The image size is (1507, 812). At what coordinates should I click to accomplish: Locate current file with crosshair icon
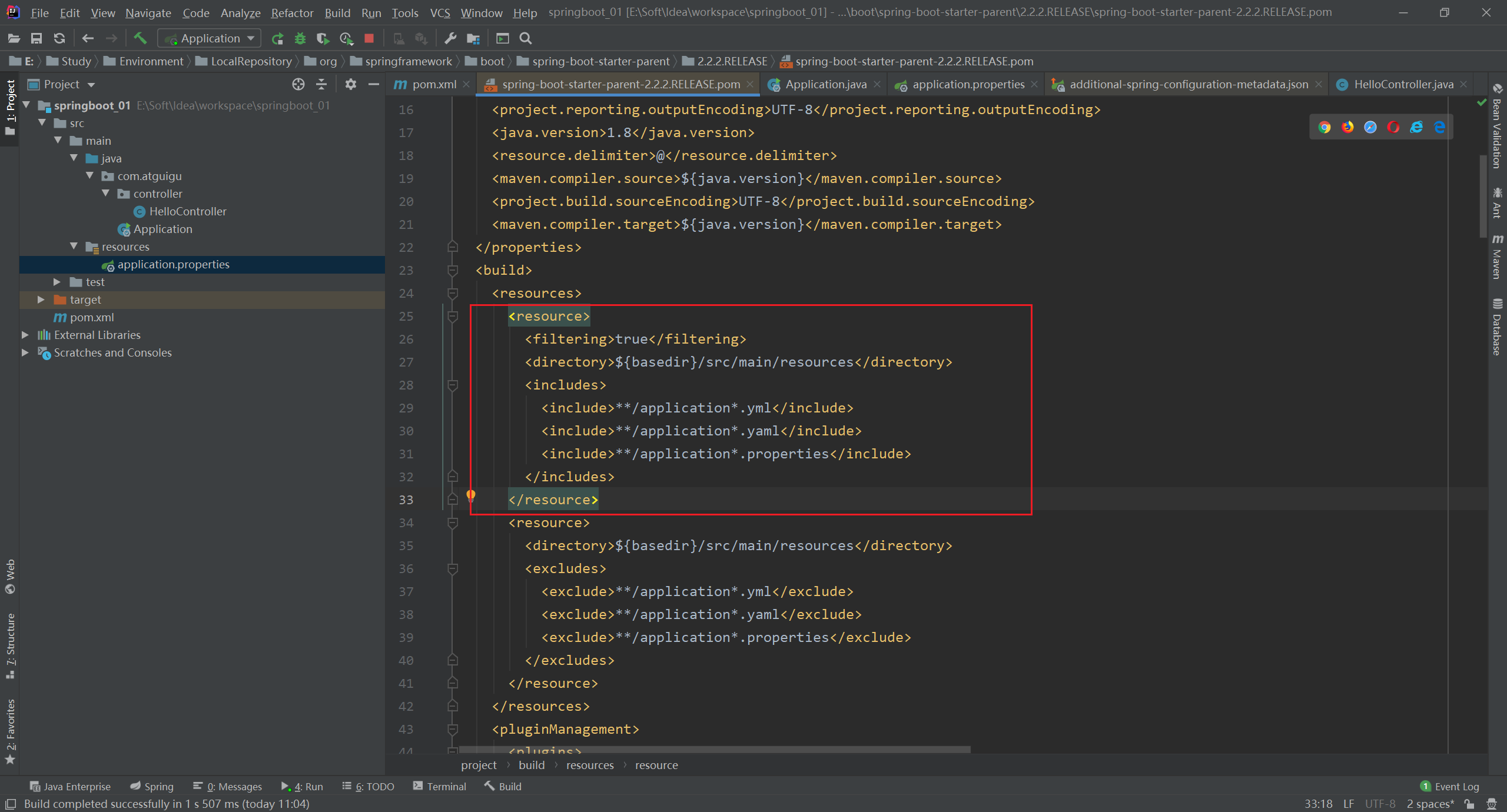click(x=298, y=84)
